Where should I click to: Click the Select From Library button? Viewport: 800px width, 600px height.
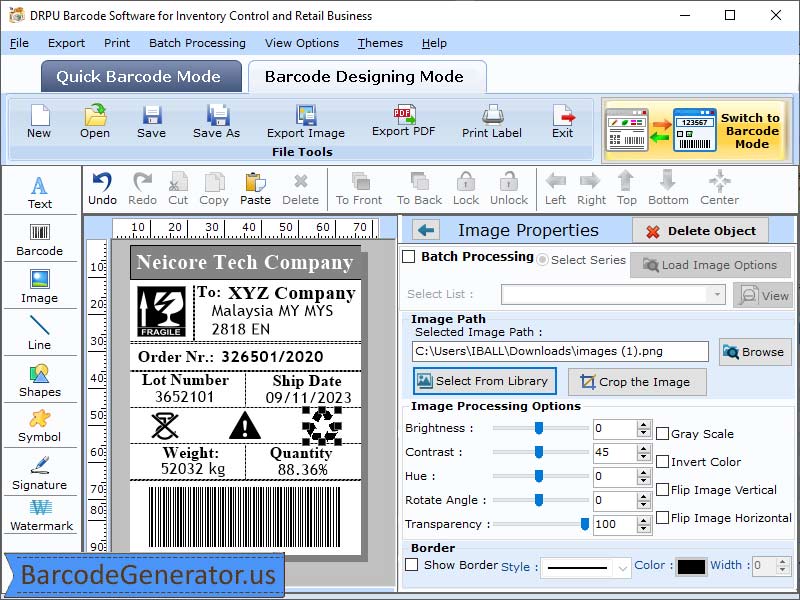coord(484,381)
